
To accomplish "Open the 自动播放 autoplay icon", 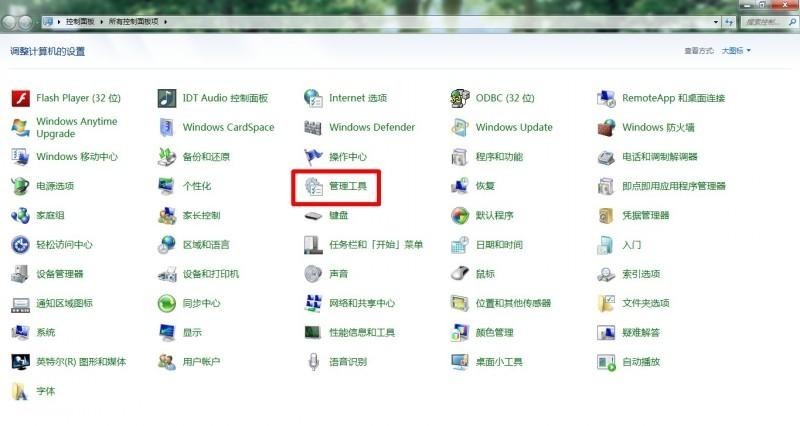I will [x=606, y=362].
